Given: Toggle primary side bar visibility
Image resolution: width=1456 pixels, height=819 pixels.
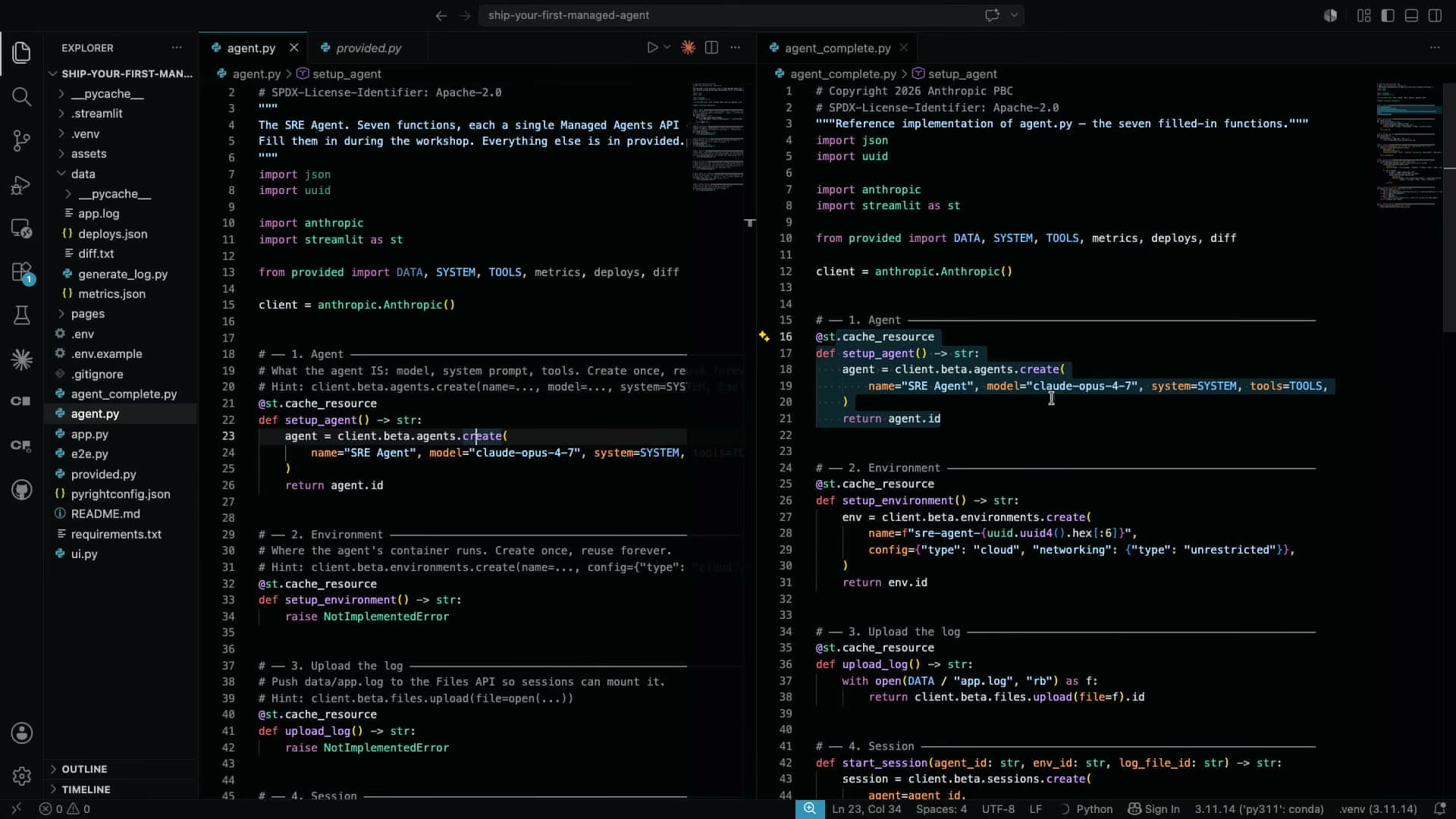Looking at the screenshot, I should [1388, 15].
